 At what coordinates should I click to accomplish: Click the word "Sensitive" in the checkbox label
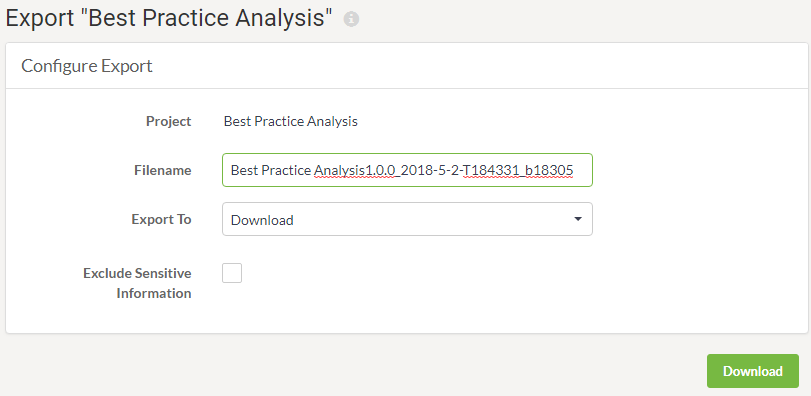coord(167,273)
